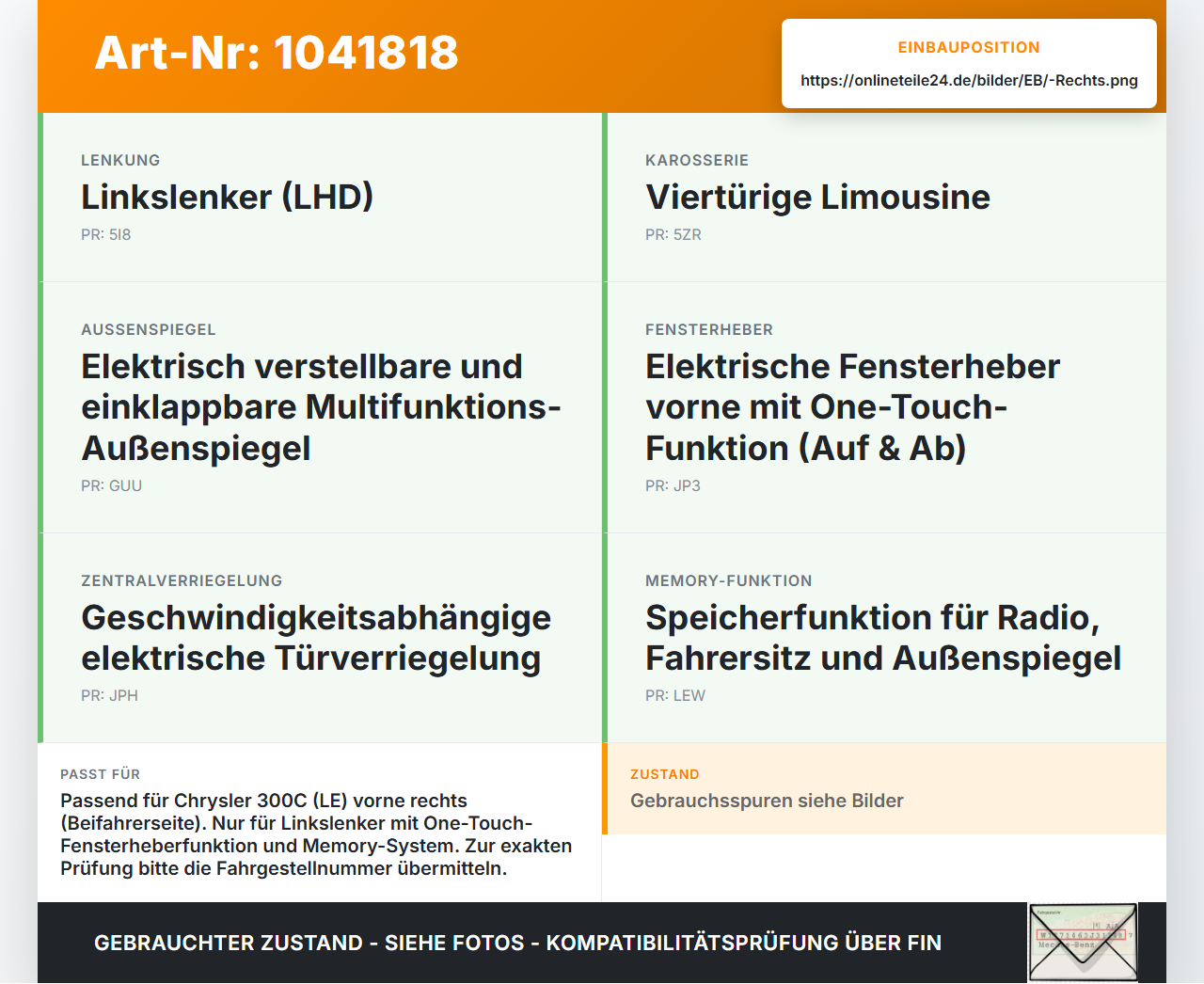Image resolution: width=1204 pixels, height=984 pixels.
Task: Click PR: 5ZR code text
Action: coord(673,234)
